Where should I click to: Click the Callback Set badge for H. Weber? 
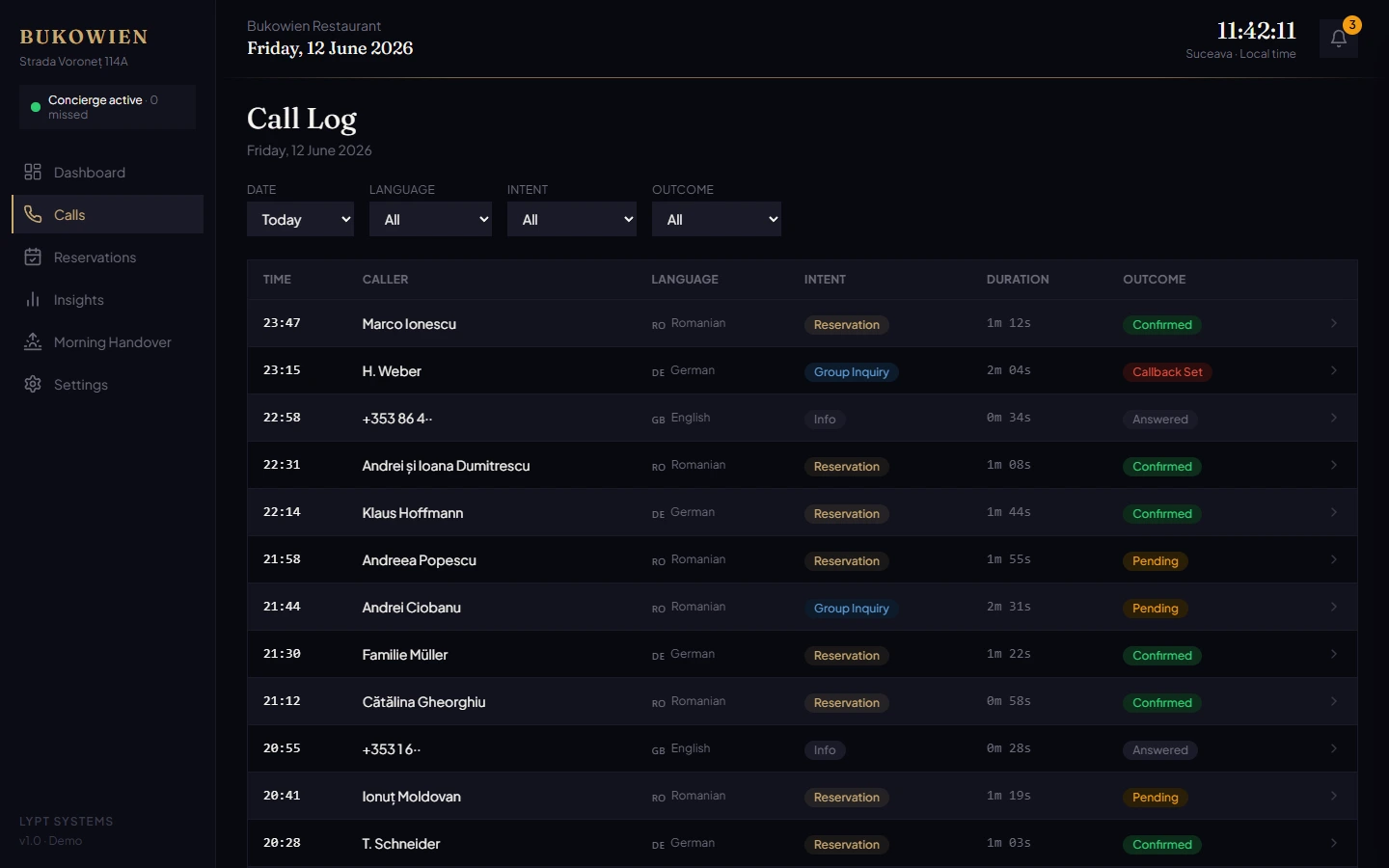[1167, 372]
